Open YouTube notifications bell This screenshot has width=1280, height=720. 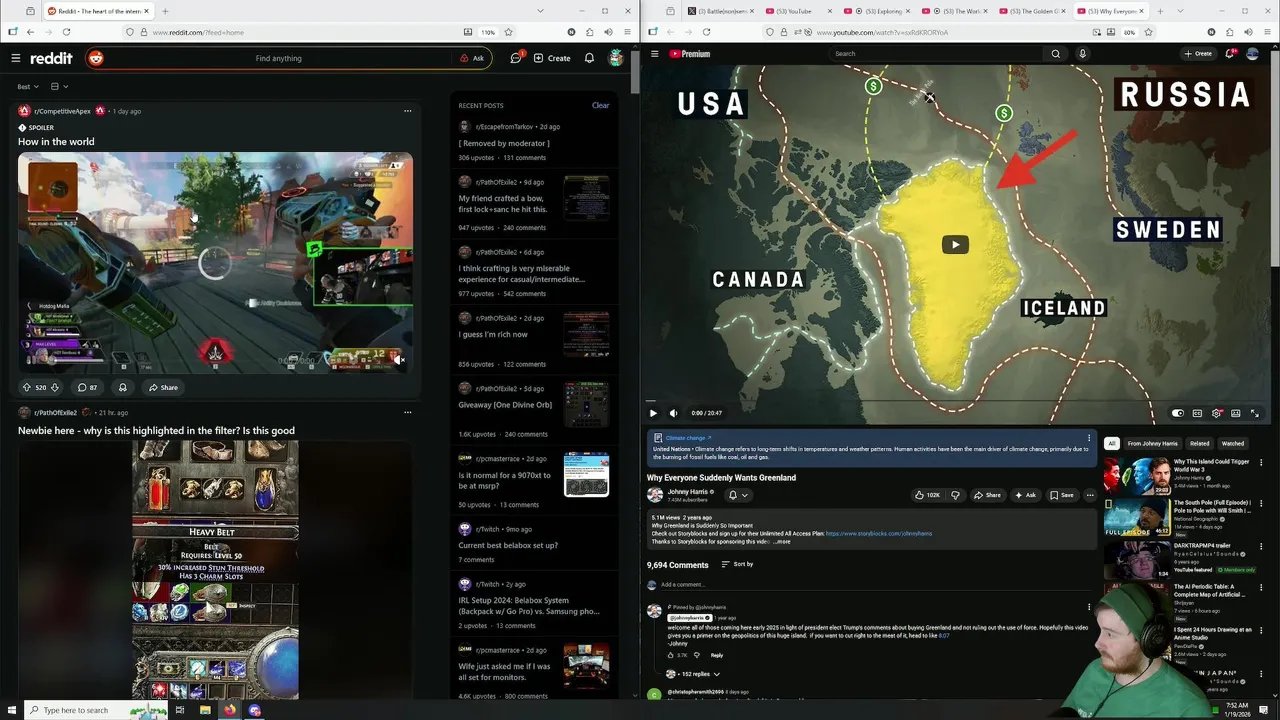(1230, 54)
